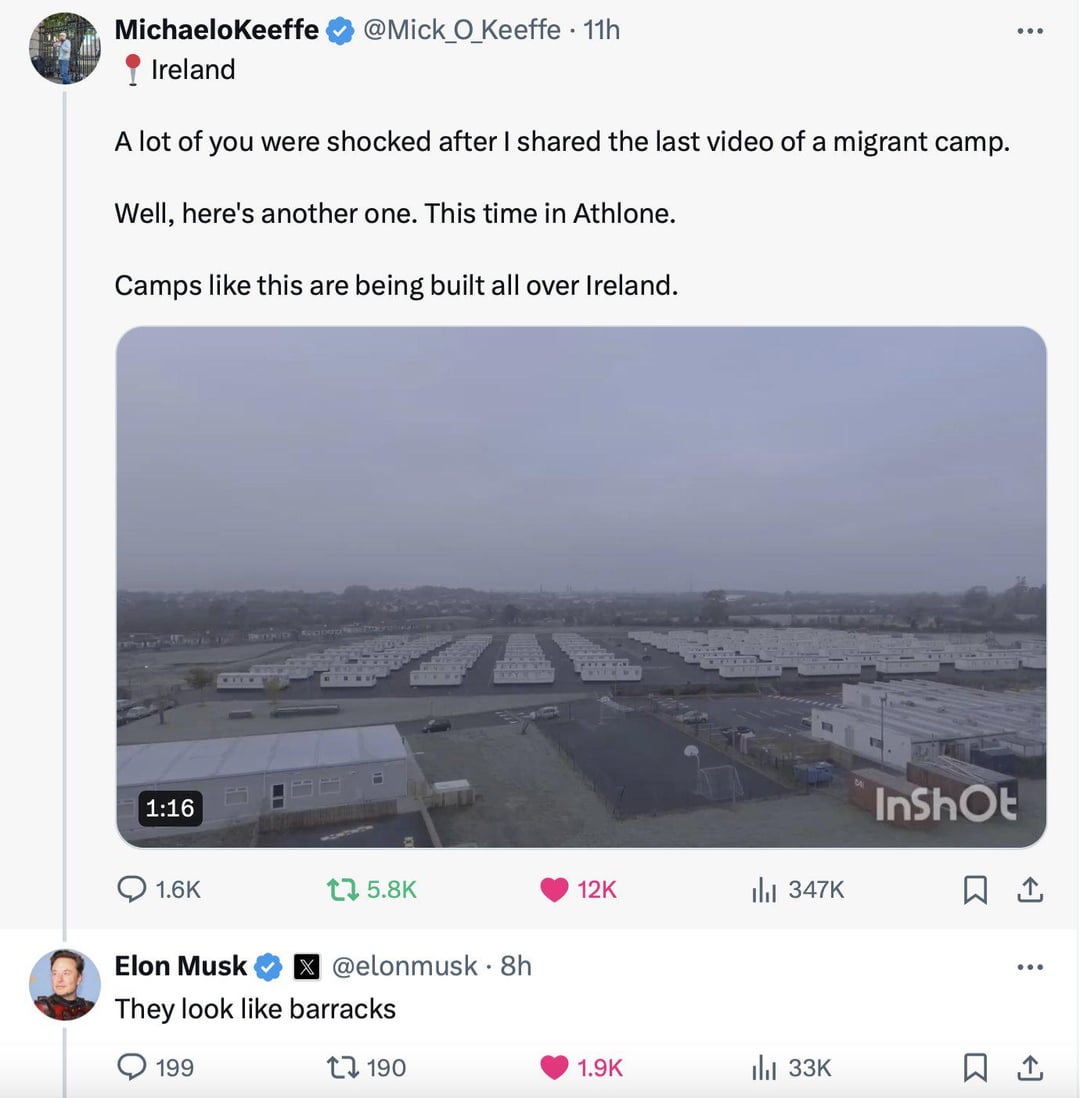The image size is (1080, 1098).
Task: Play the 1:16 migrant camp video
Action: tap(581, 587)
